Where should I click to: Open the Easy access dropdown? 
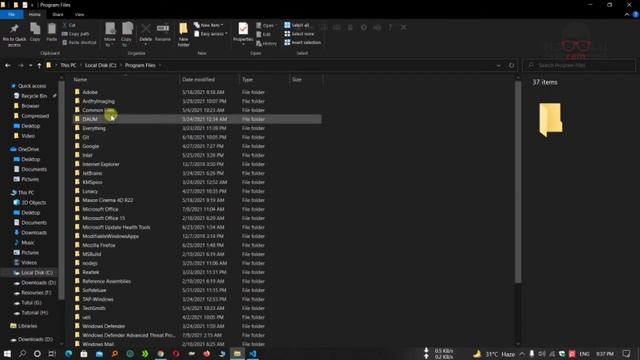click(x=211, y=34)
